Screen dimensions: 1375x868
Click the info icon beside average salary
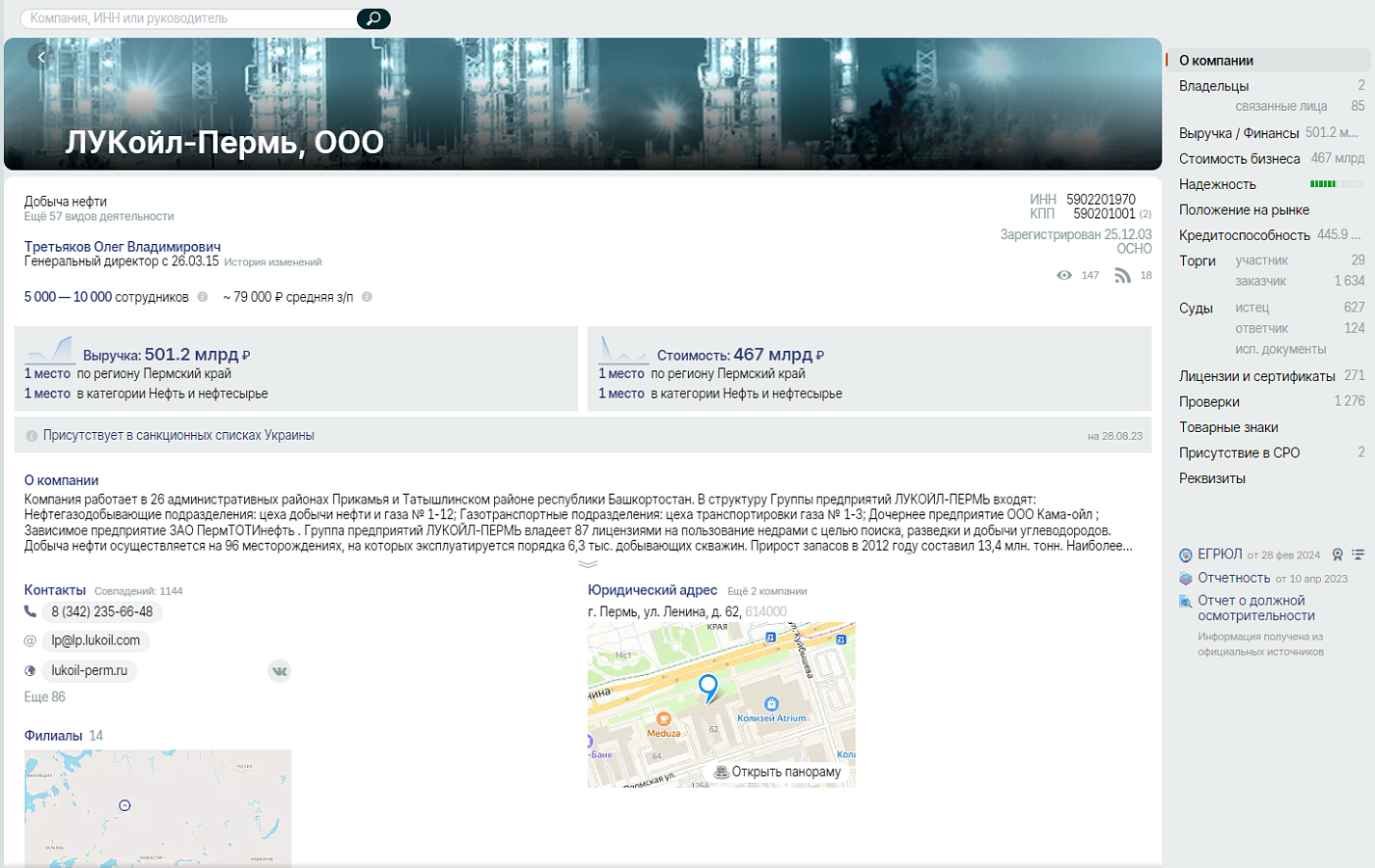(367, 297)
